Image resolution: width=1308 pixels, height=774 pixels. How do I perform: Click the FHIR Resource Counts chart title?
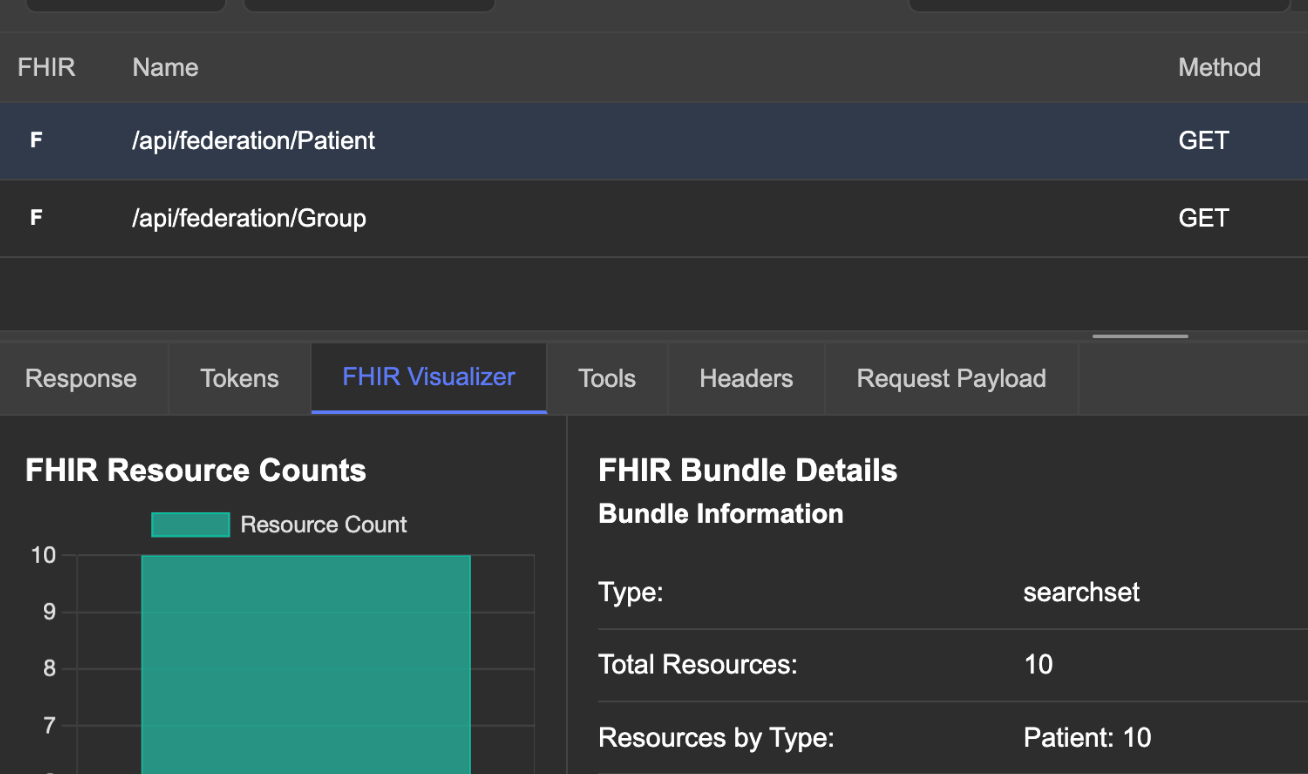pos(195,470)
